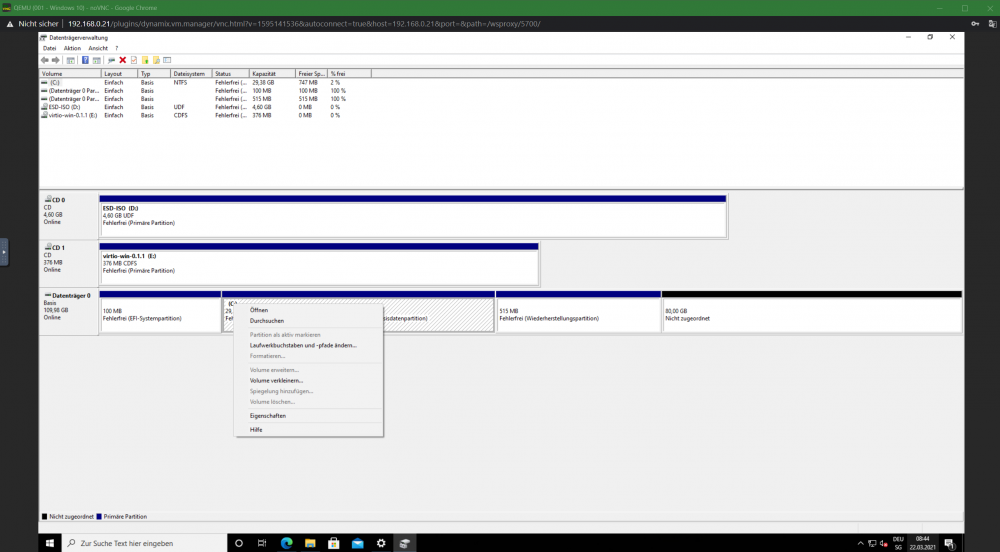Click the view settings toolbar icon
1000x552 pixels.
pyautogui.click(x=167, y=60)
